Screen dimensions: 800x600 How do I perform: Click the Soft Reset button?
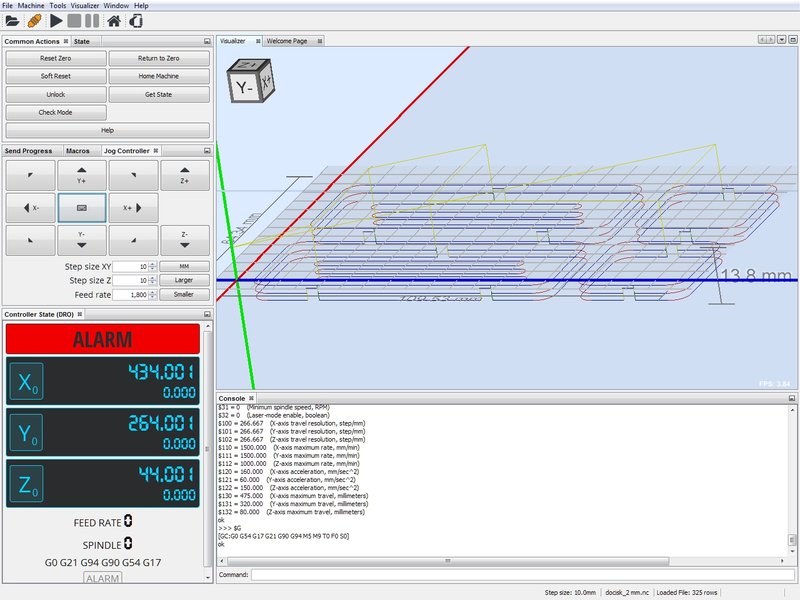click(56, 76)
